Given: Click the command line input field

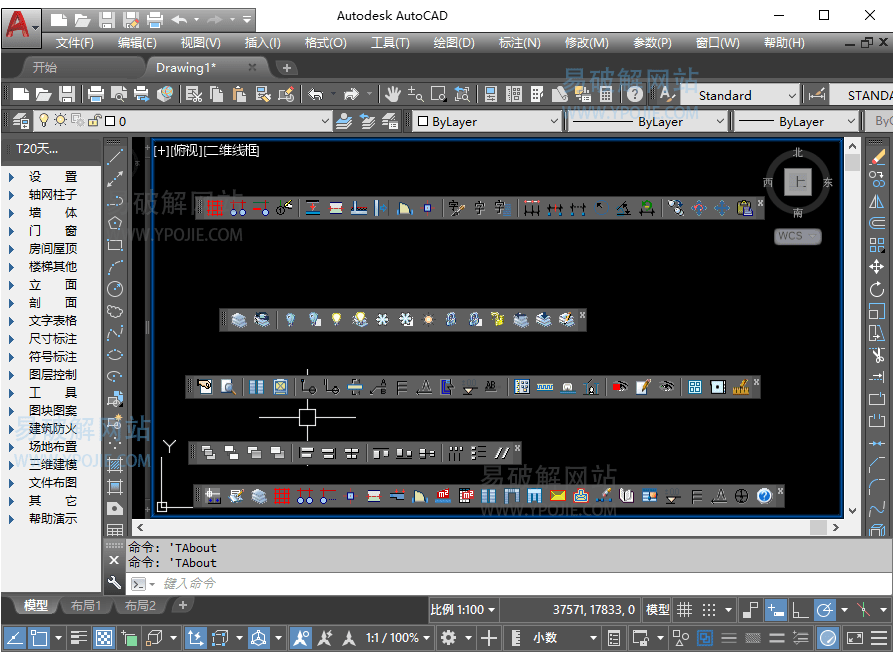Looking at the screenshot, I should click(x=400, y=583).
